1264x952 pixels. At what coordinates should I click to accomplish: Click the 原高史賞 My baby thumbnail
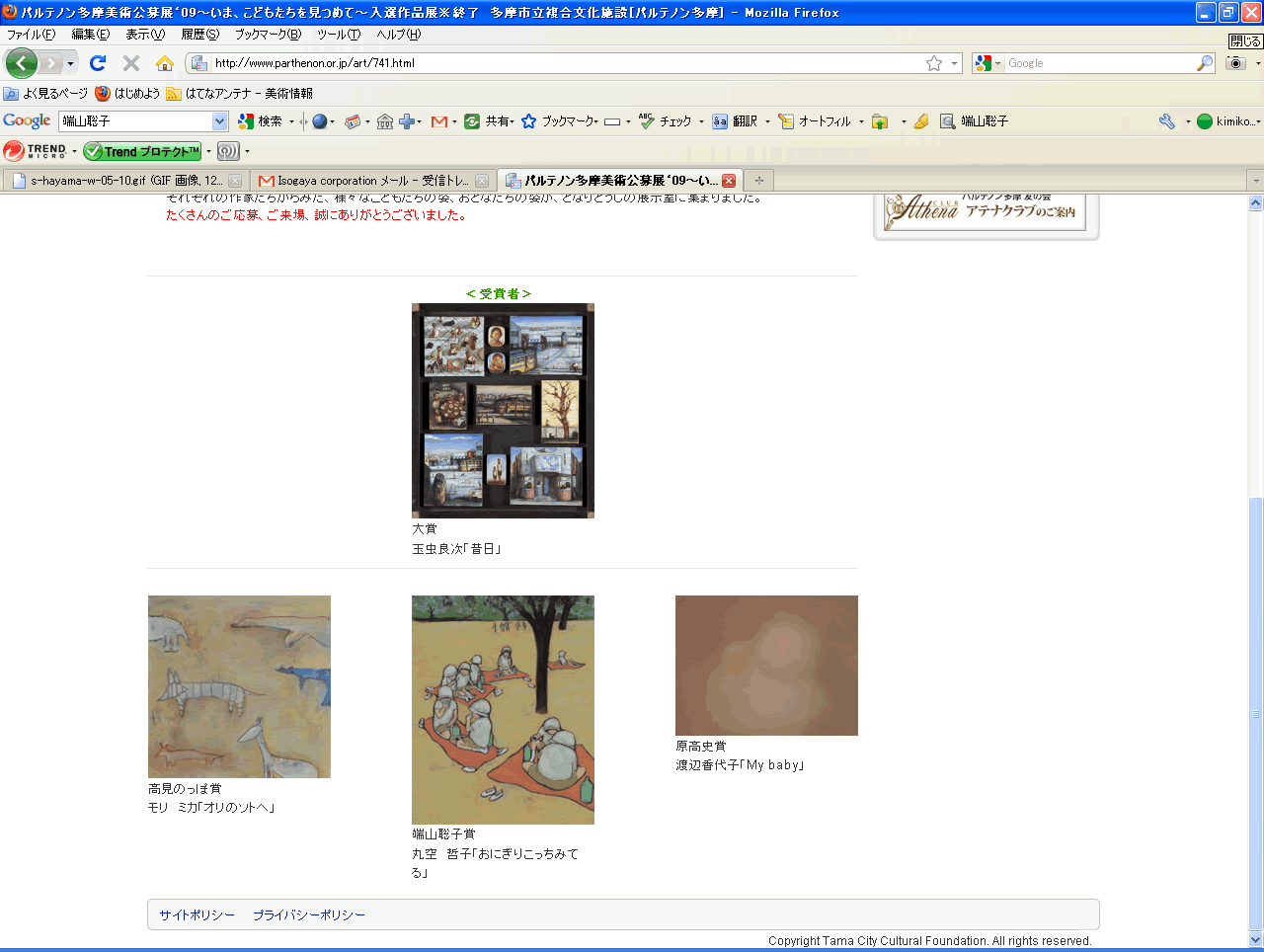(x=766, y=666)
